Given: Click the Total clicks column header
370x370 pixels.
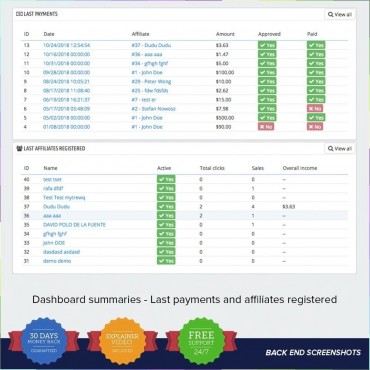Looking at the screenshot, I should pyautogui.click(x=212, y=168).
